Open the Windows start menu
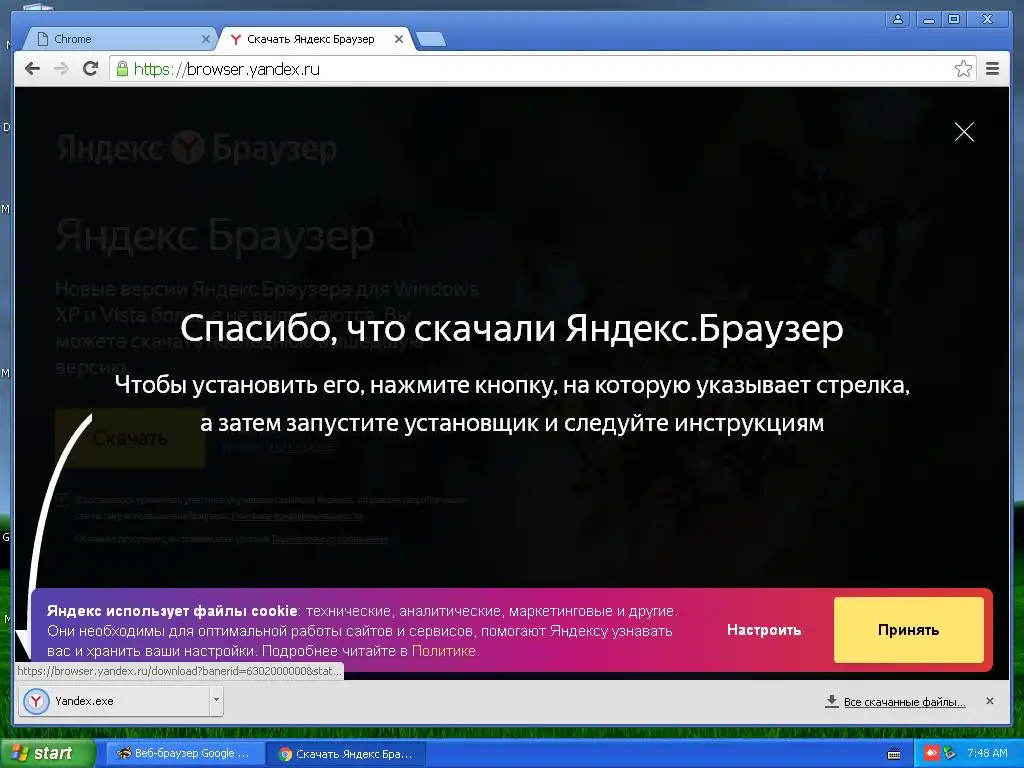Viewport: 1024px width, 768px height. pyautogui.click(x=46, y=753)
